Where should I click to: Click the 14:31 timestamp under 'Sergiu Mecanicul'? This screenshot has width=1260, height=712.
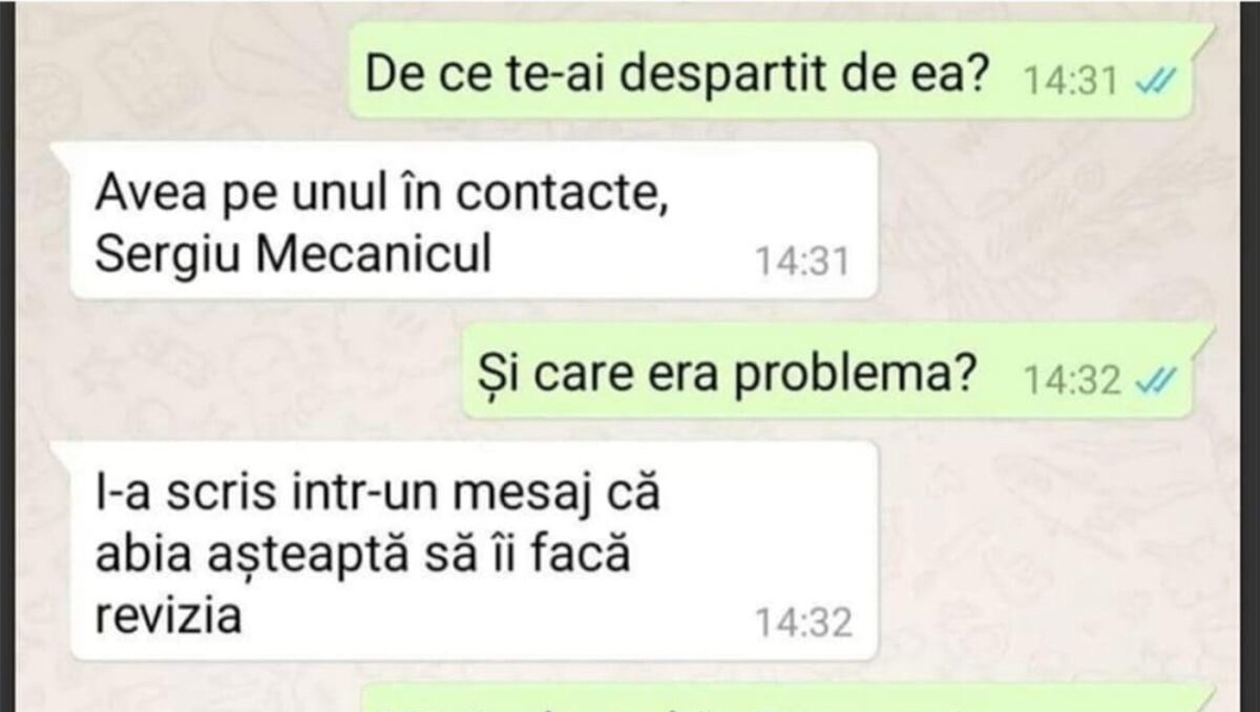coord(802,262)
